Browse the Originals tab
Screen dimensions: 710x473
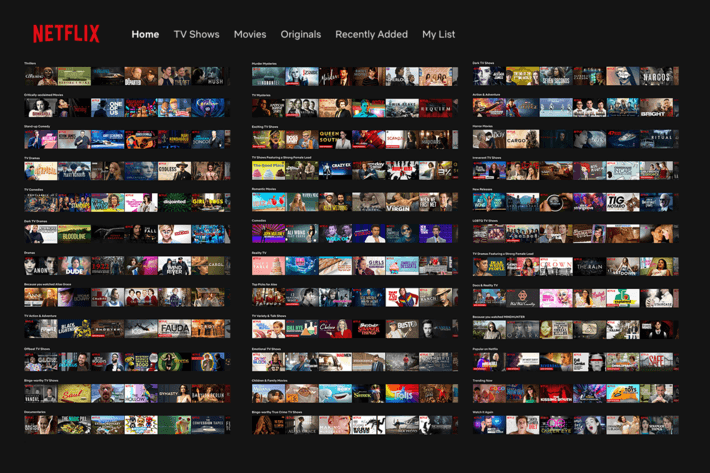tap(301, 34)
